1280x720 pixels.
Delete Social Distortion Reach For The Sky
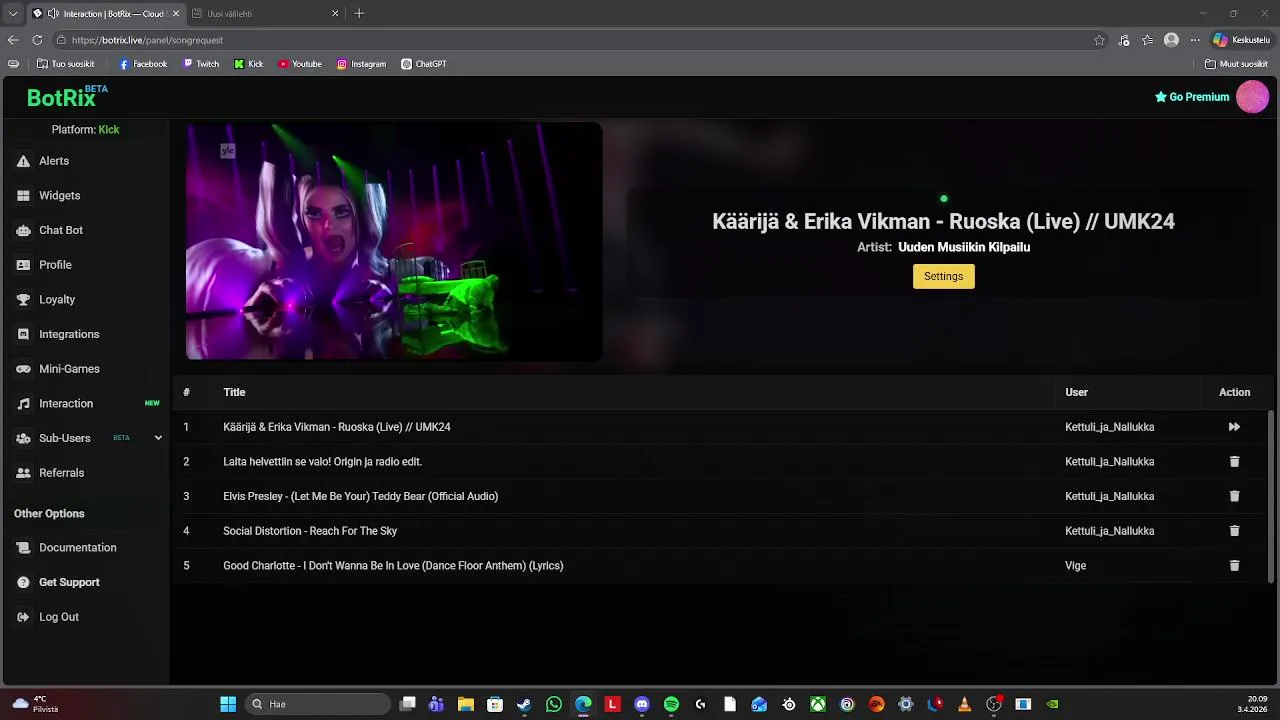coord(1234,531)
